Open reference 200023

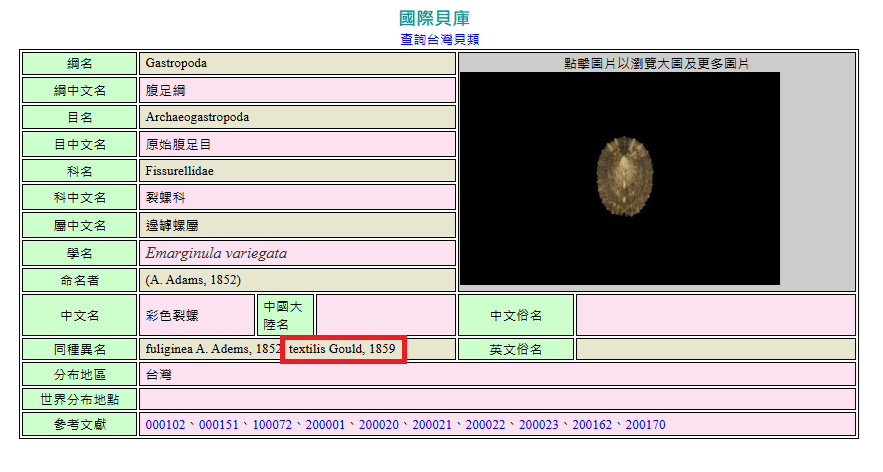click(538, 425)
